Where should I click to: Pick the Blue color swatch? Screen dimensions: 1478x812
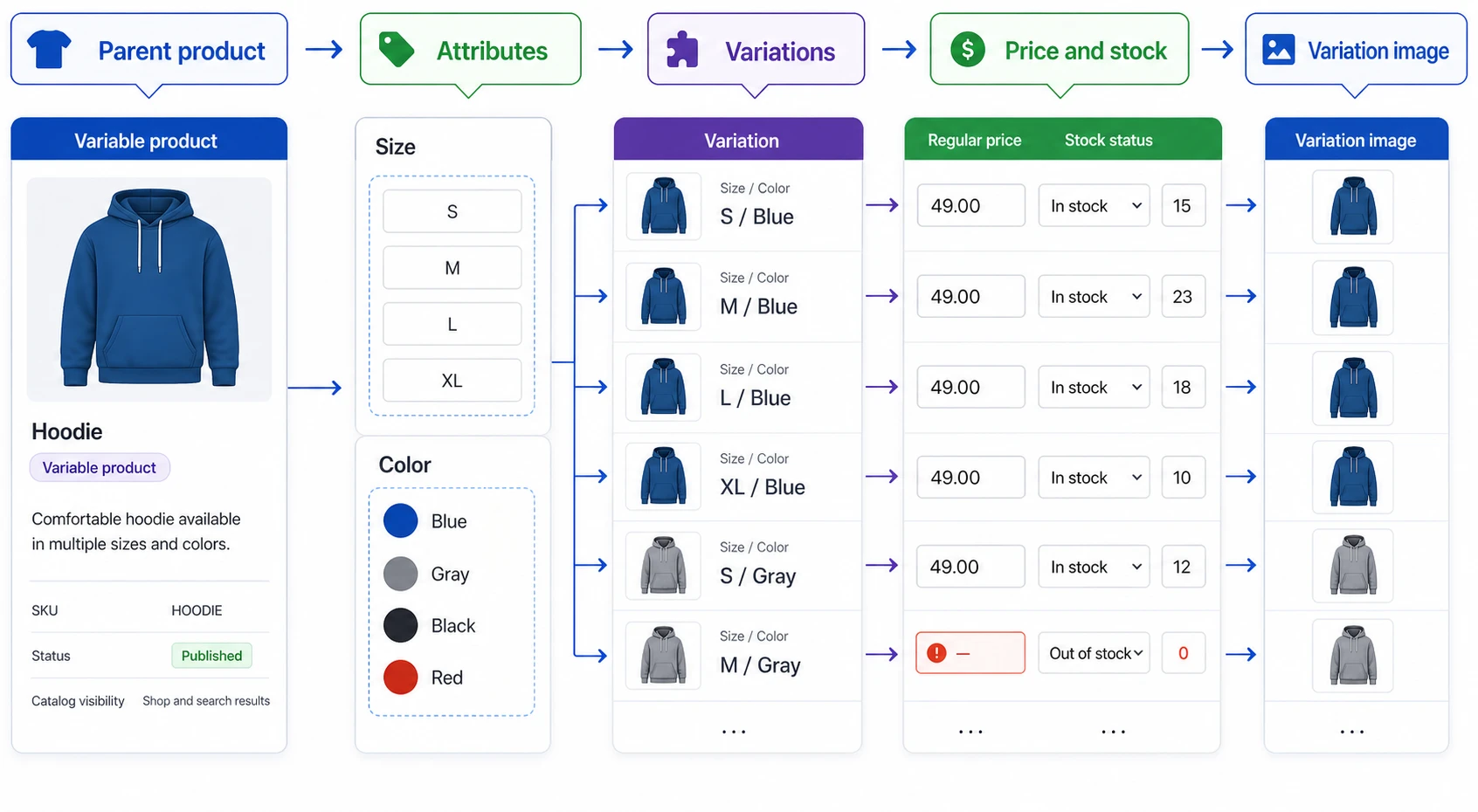(x=401, y=521)
